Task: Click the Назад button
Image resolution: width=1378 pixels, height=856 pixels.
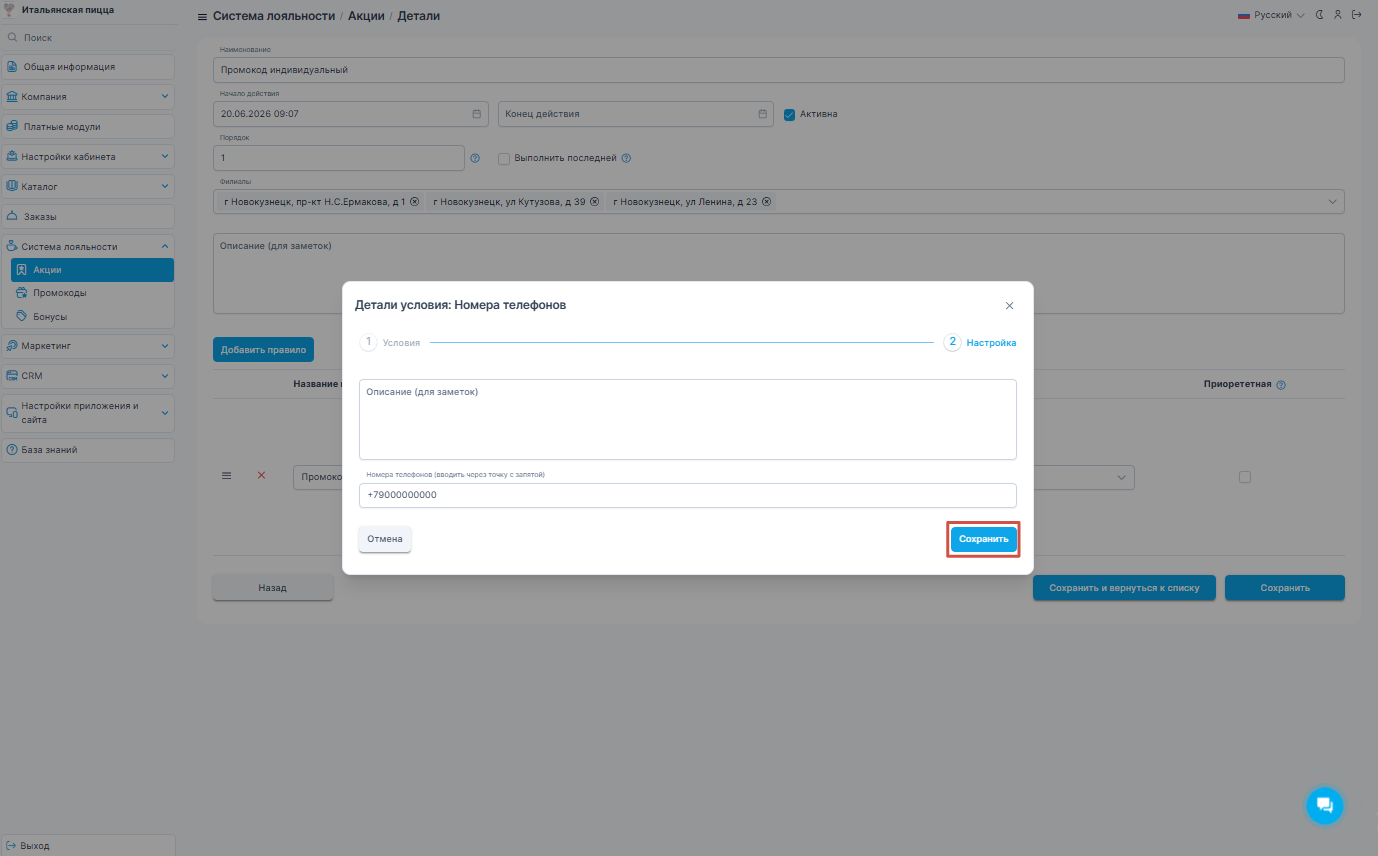Action: click(272, 588)
